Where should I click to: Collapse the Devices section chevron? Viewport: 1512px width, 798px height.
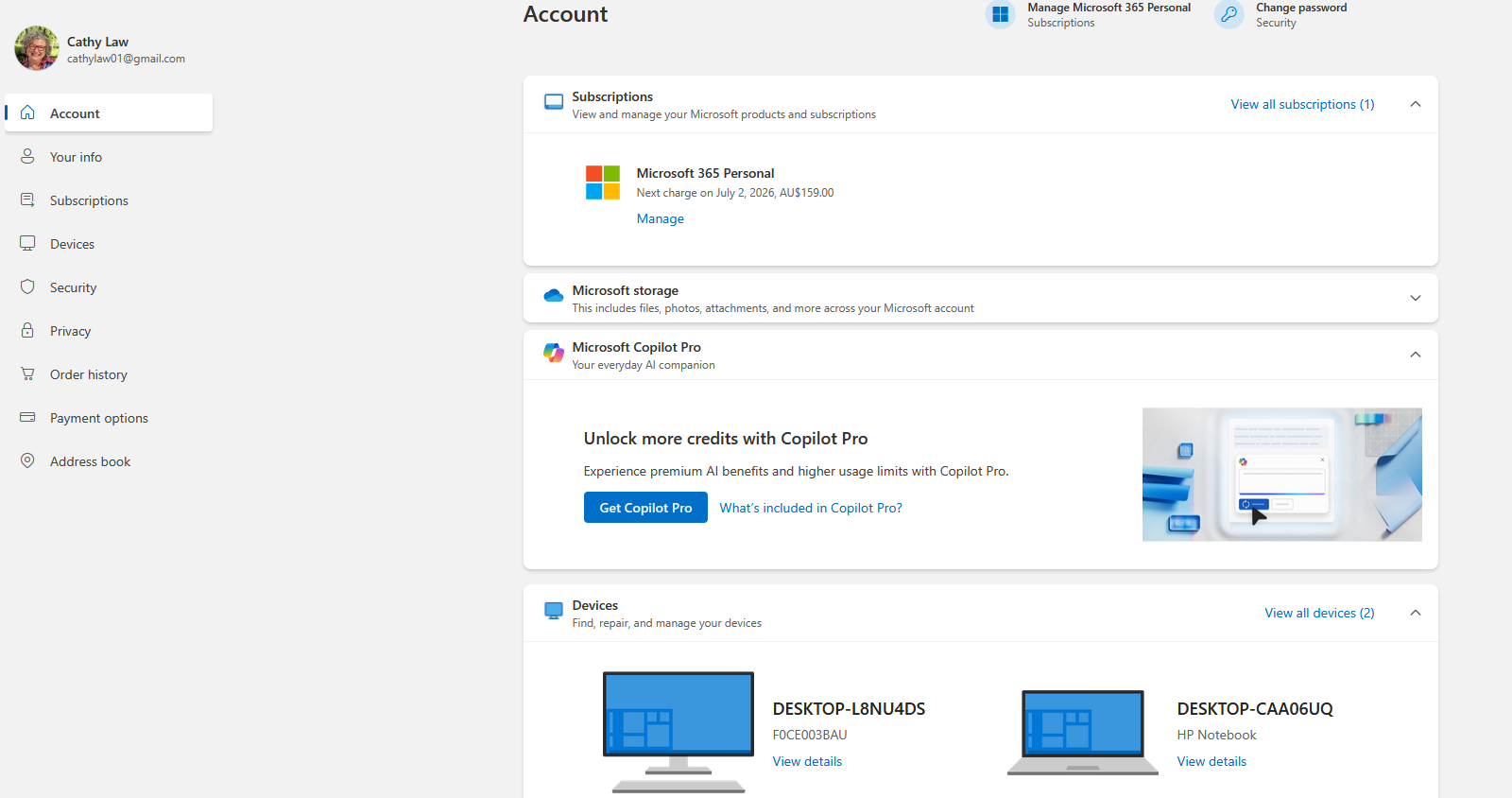click(1416, 613)
